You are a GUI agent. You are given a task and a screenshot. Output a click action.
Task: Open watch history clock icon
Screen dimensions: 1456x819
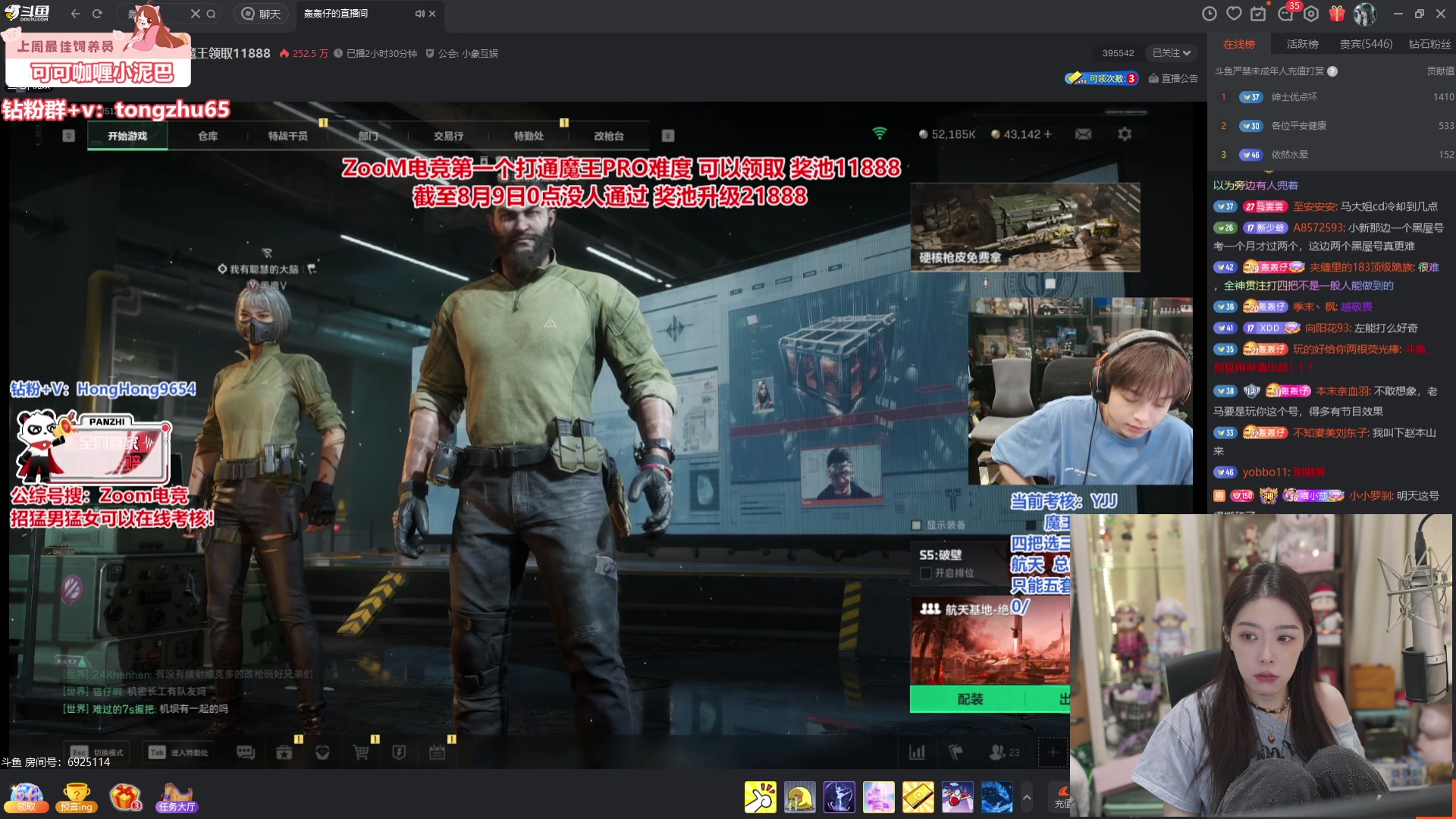[1210, 14]
